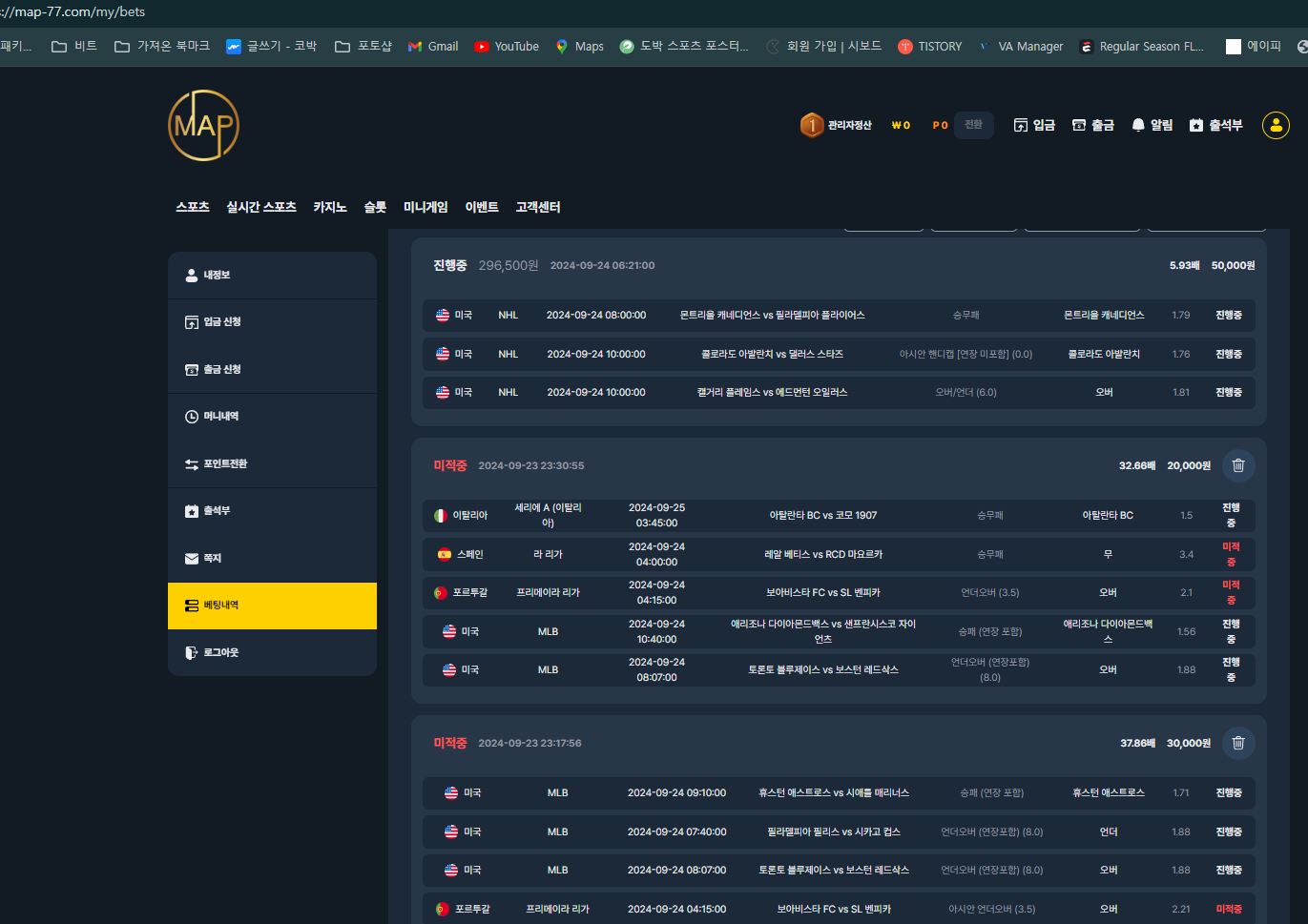Click the browser address bar URL

click(73, 12)
